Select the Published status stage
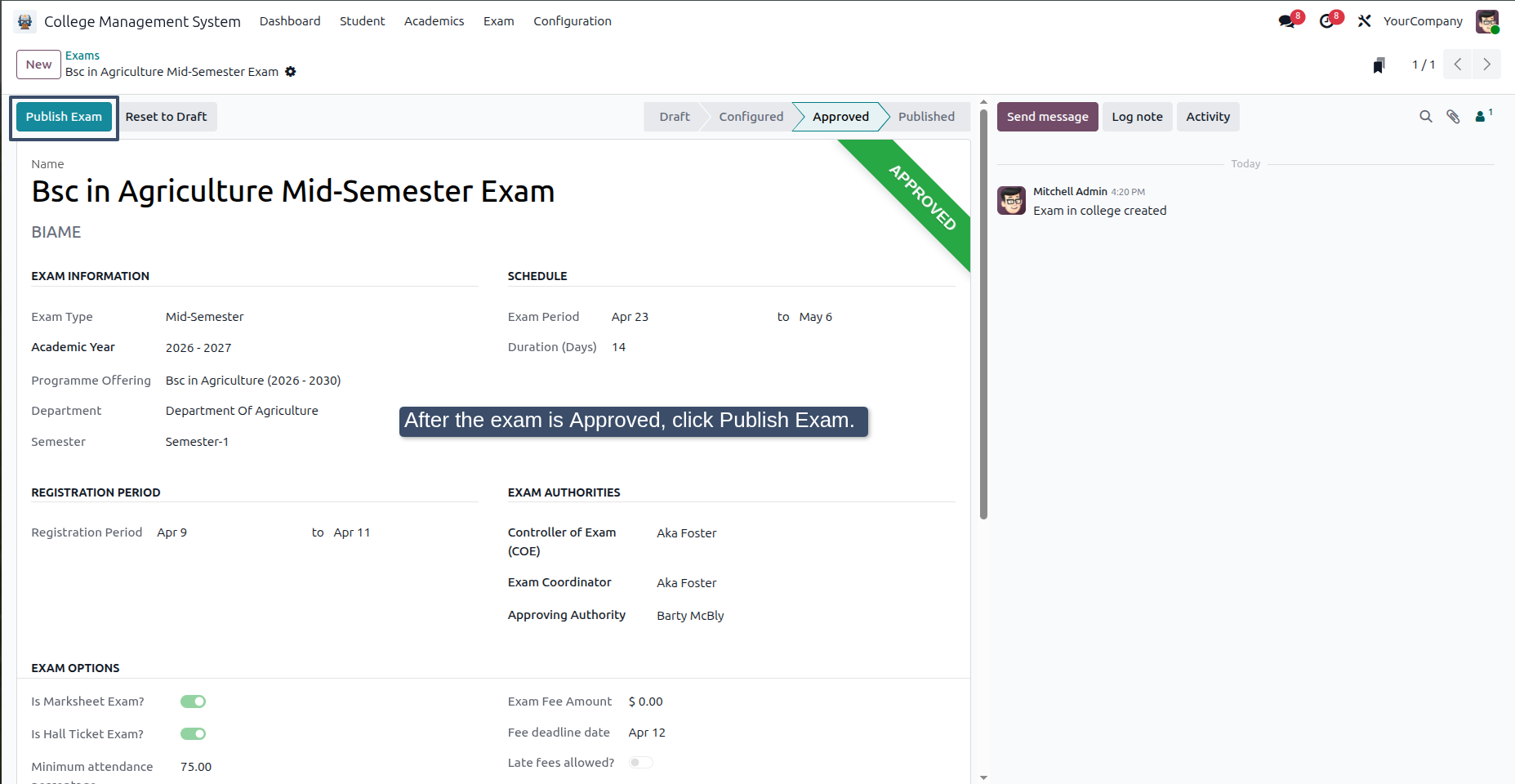 coord(926,117)
